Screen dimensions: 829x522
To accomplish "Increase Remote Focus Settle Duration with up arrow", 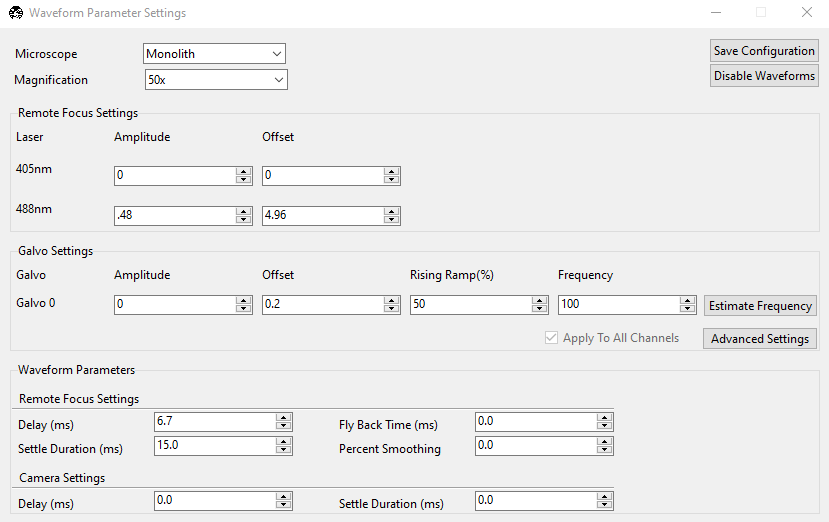I will 284,441.
